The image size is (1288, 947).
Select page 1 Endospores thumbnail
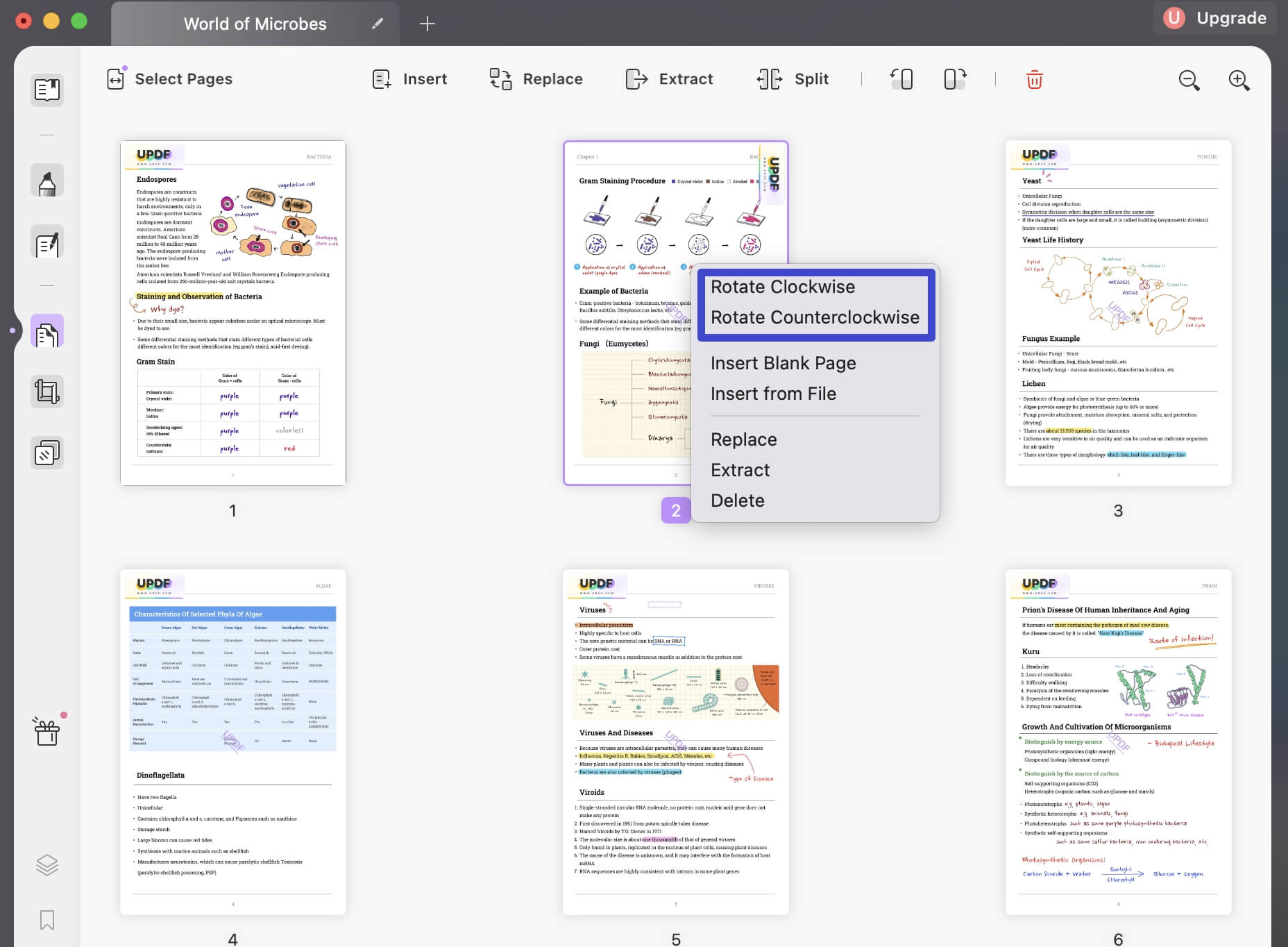[233, 312]
